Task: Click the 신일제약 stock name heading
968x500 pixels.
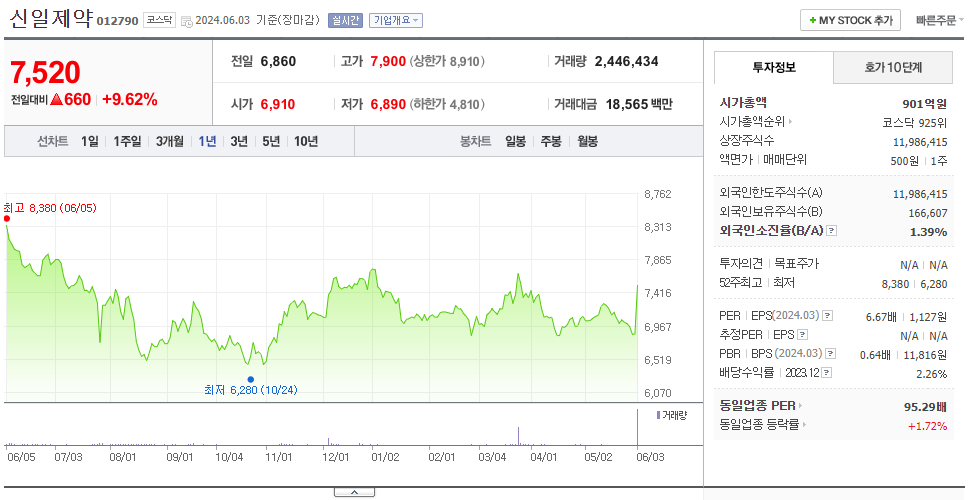Action: tap(51, 19)
